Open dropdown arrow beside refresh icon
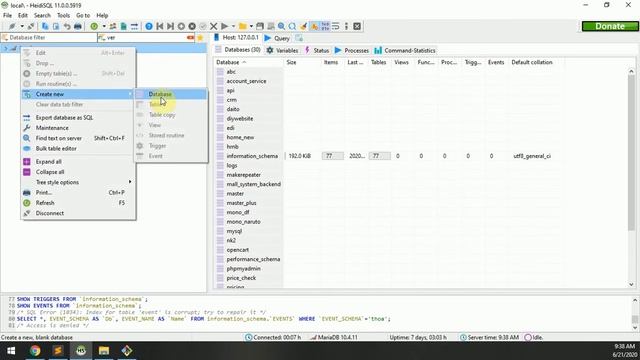The height and width of the screenshot is (360, 640). pyautogui.click(x=104, y=26)
